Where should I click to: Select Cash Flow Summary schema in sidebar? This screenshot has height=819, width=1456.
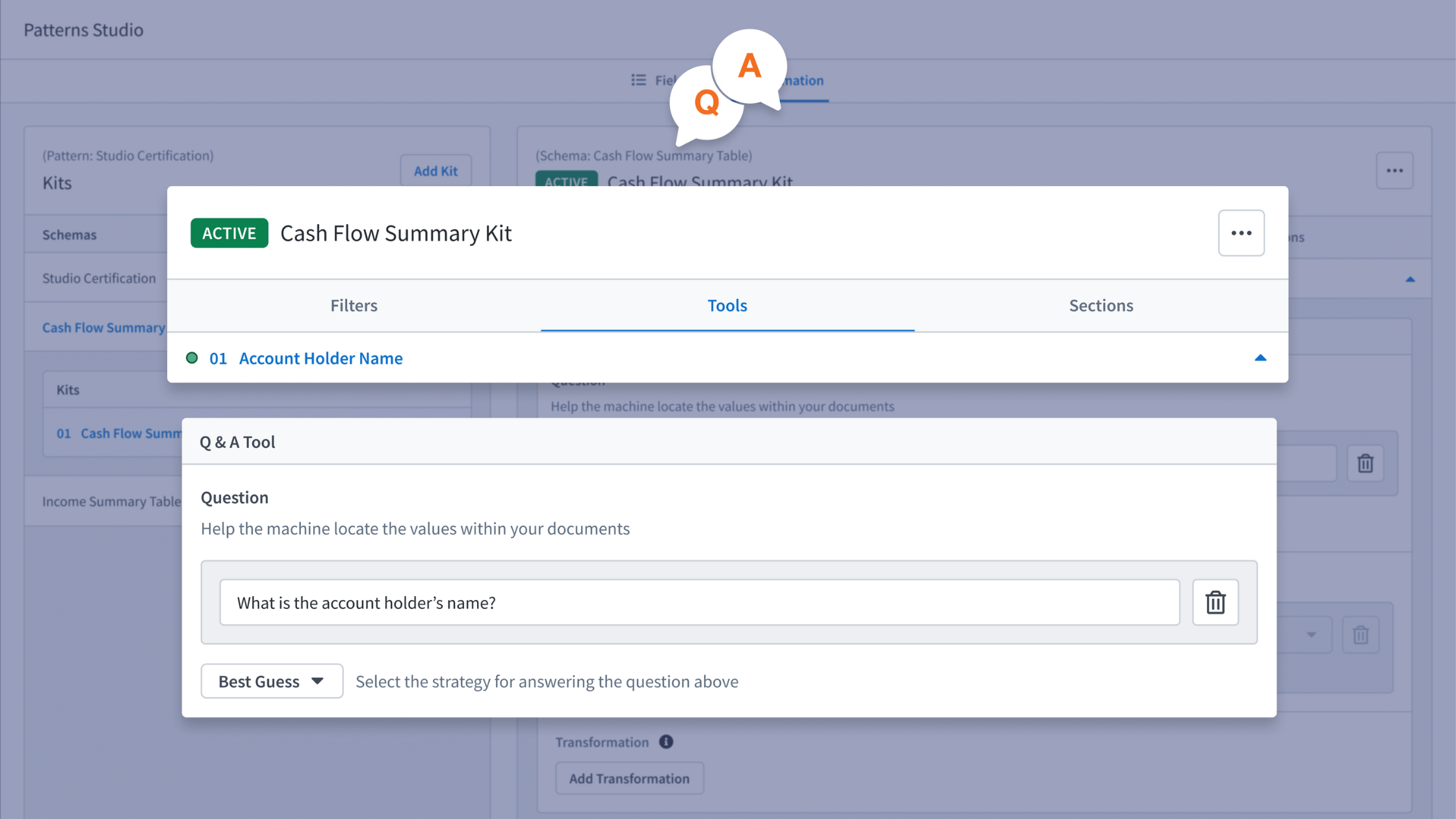pos(103,328)
